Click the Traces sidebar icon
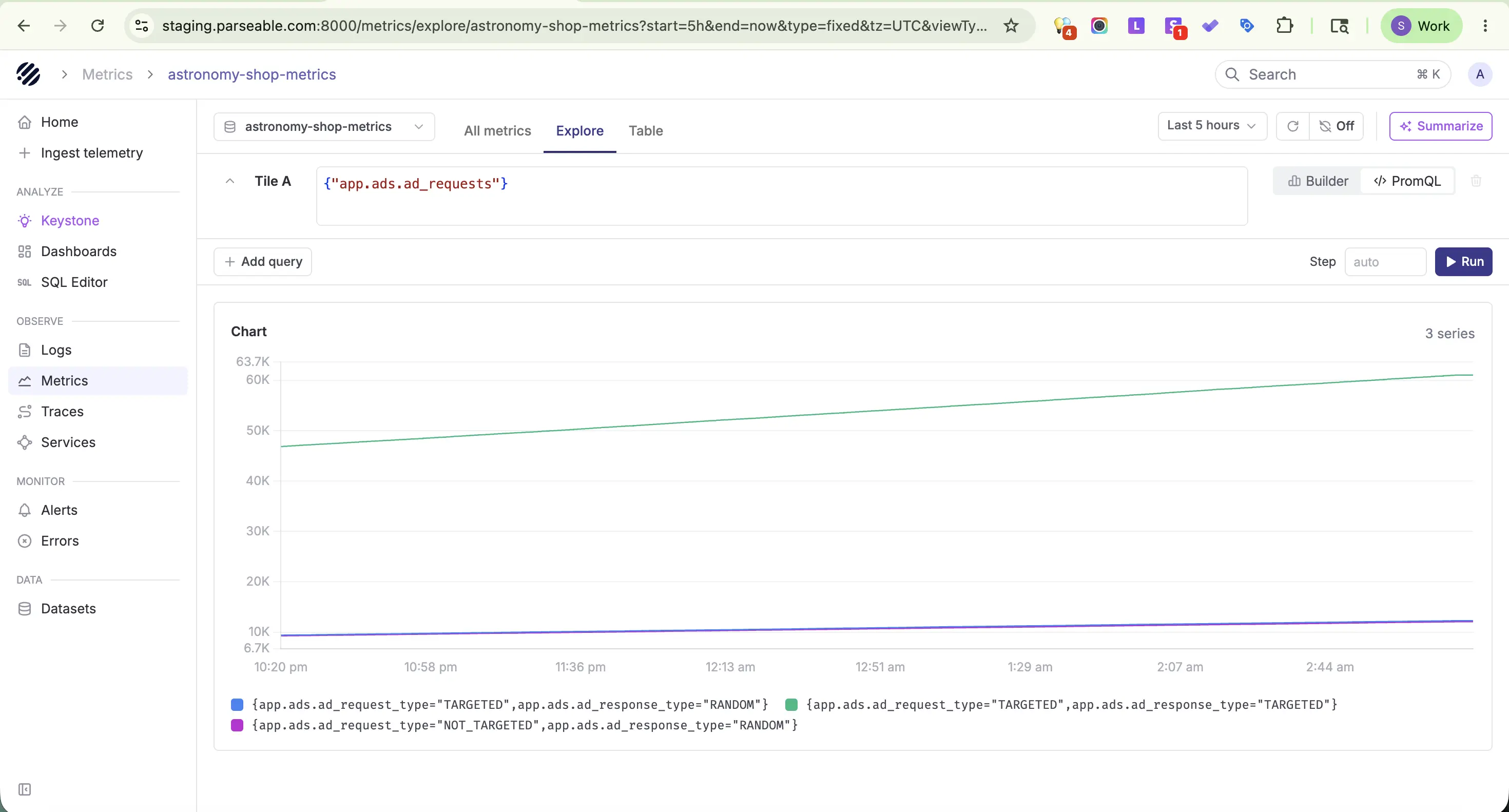1509x812 pixels. (25, 412)
